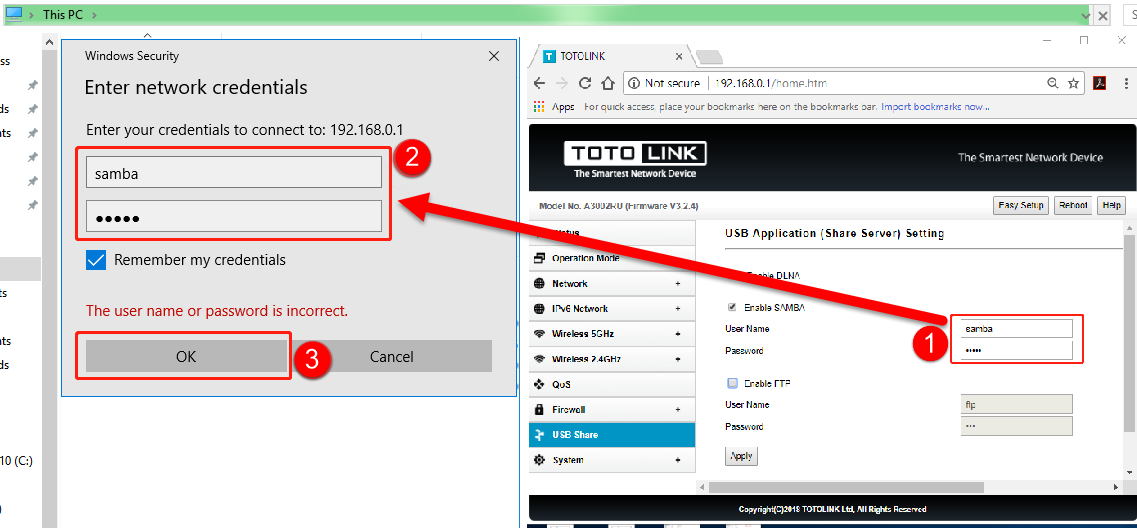Stop loading in Explorer address bar
This screenshot has height=528, width=1137.
pos(1102,15)
